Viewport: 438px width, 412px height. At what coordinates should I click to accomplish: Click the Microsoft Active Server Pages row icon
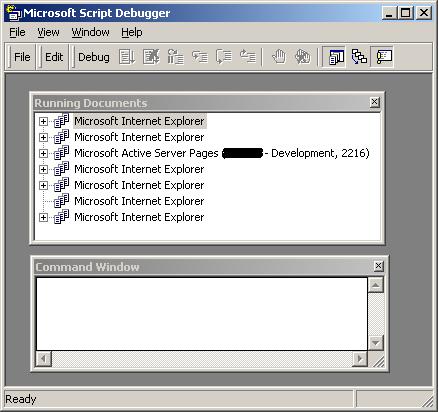[61, 153]
